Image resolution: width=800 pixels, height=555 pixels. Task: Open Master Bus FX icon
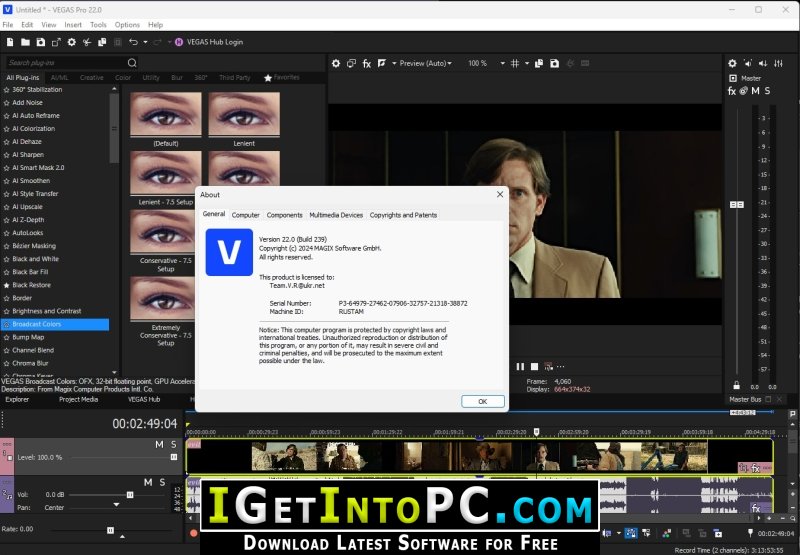[x=732, y=91]
